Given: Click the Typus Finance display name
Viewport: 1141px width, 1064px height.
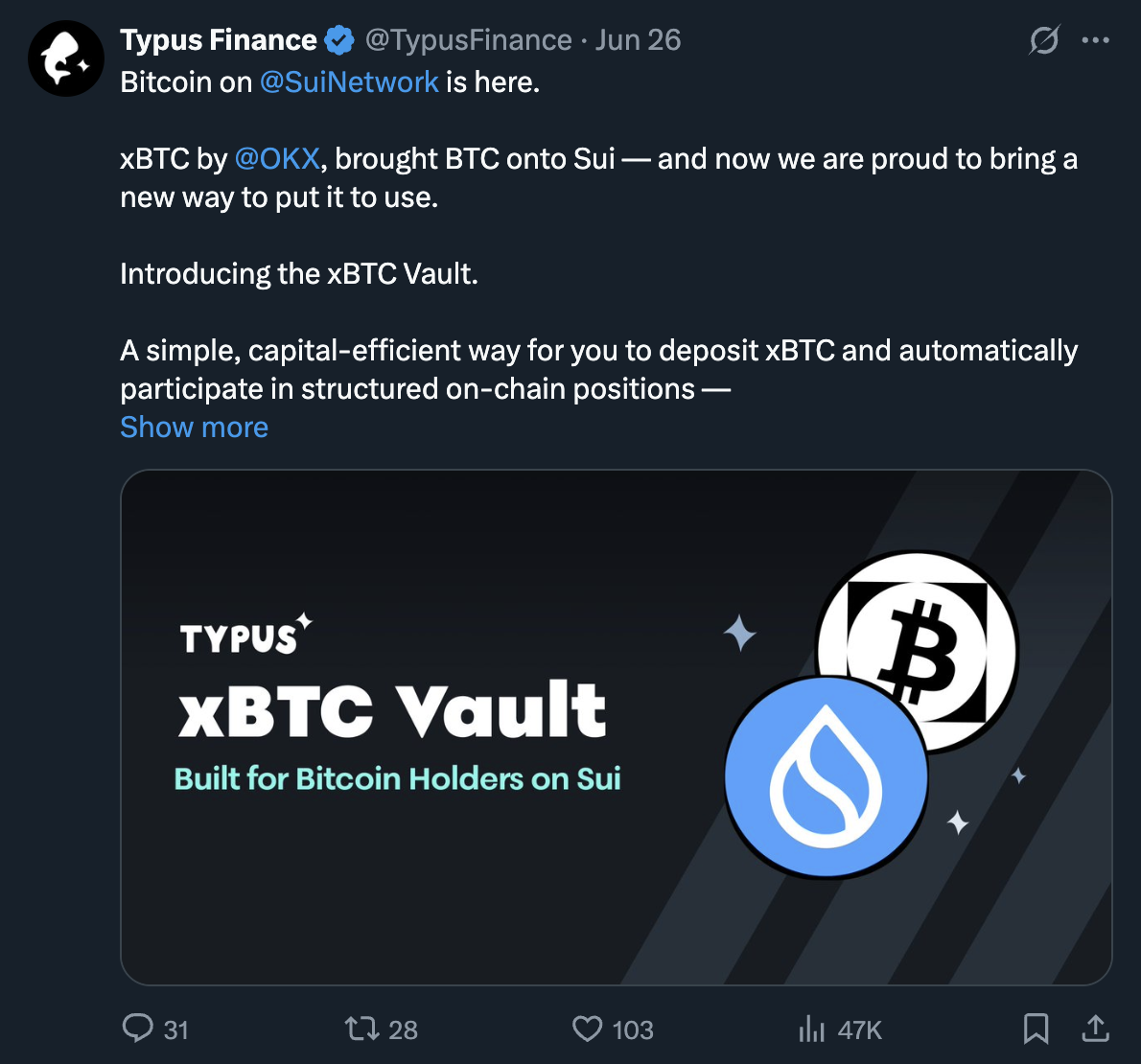Looking at the screenshot, I should coord(219,40).
